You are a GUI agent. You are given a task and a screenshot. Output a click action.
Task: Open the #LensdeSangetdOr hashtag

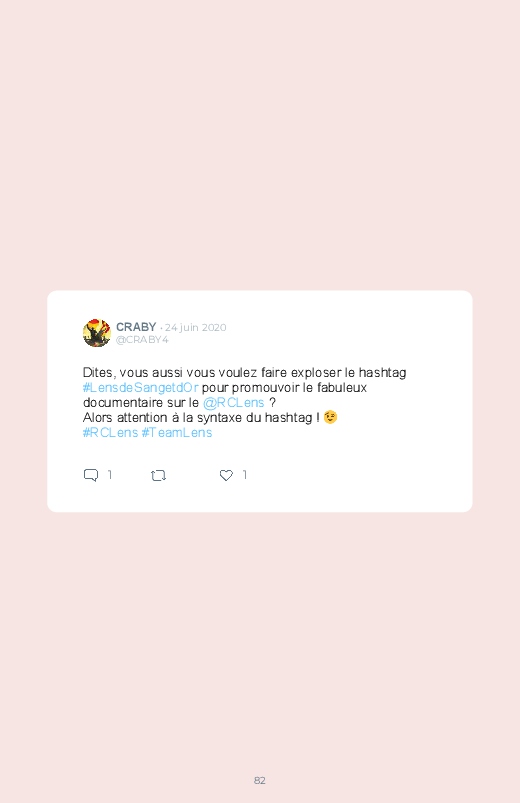140,388
